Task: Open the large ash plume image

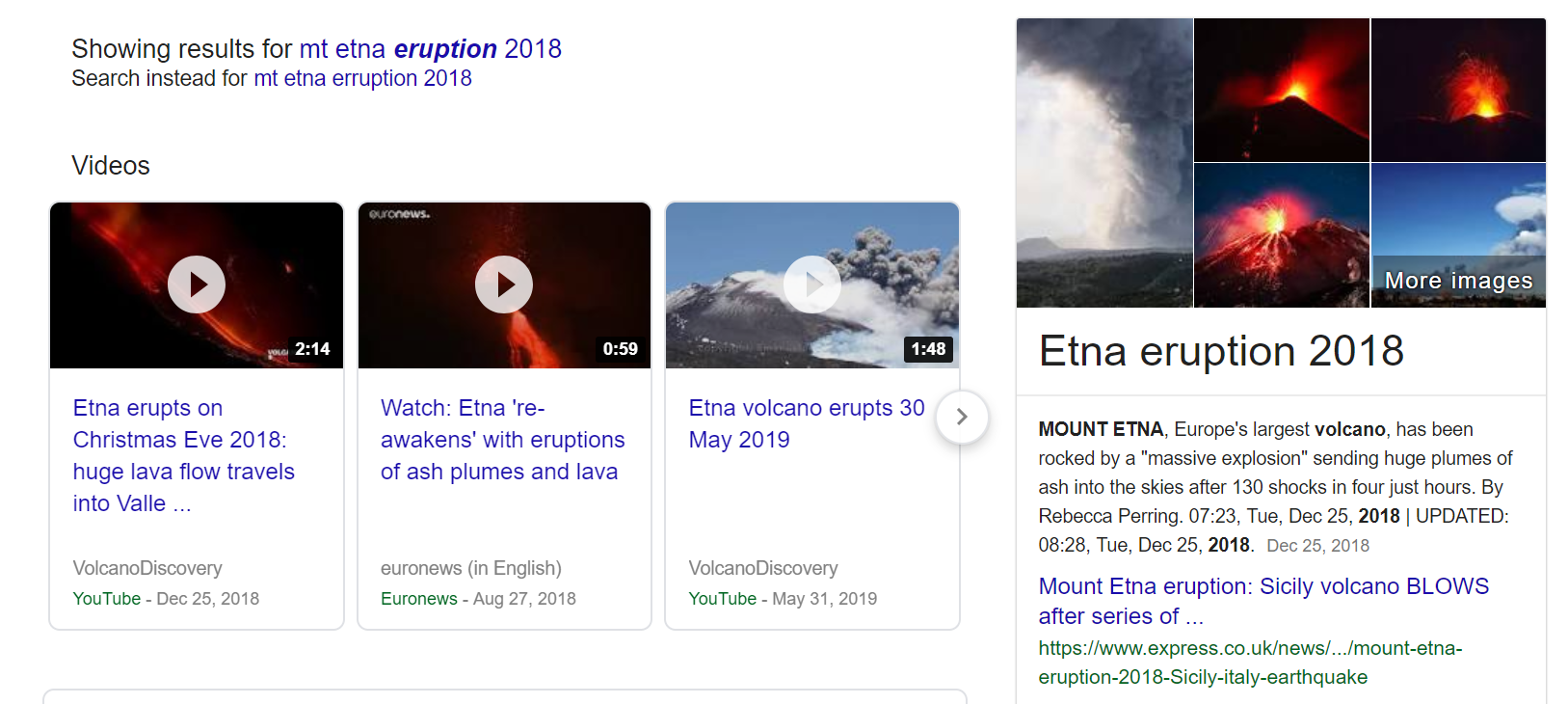Action: point(1104,162)
